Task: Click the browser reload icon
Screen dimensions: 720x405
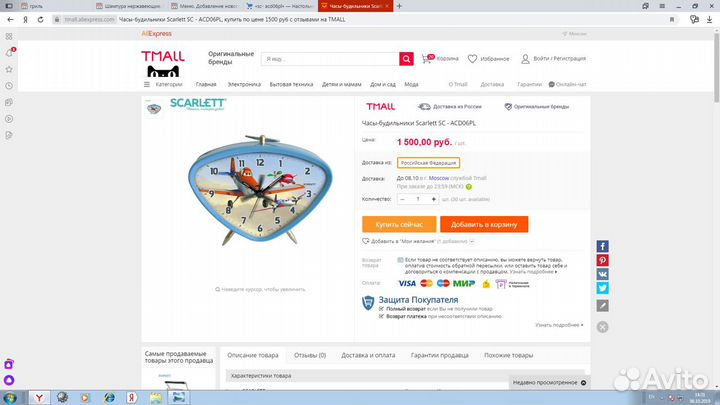Action: (40, 19)
